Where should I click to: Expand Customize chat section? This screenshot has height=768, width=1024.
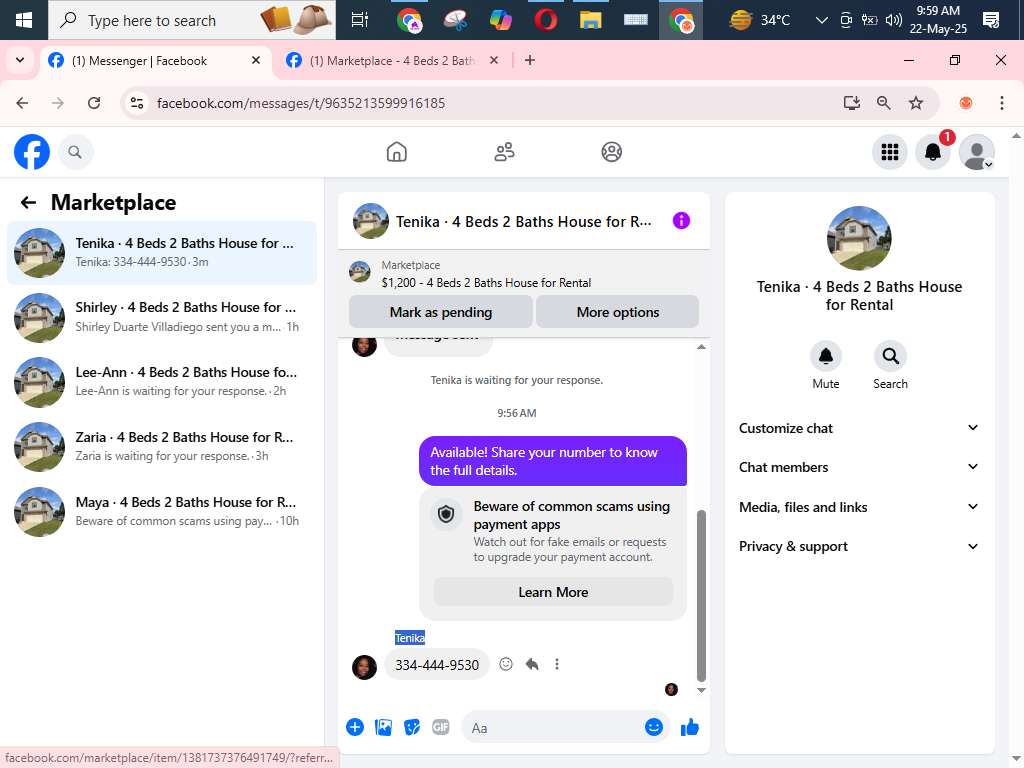point(858,428)
